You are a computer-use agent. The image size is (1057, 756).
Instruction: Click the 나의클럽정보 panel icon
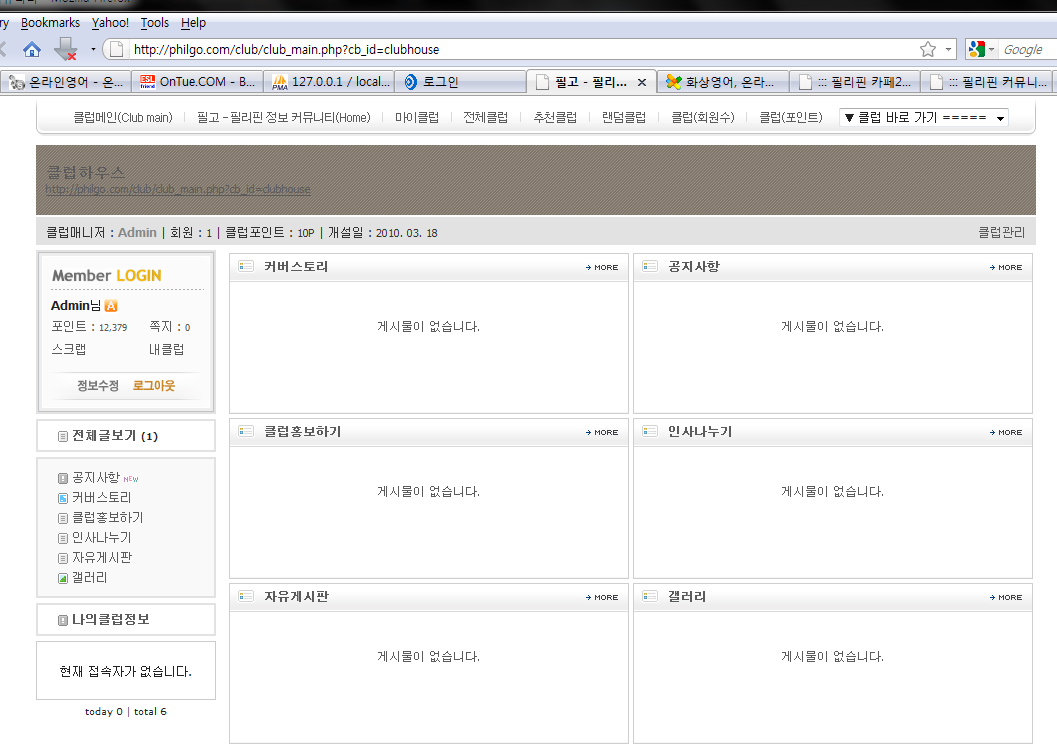coord(63,620)
